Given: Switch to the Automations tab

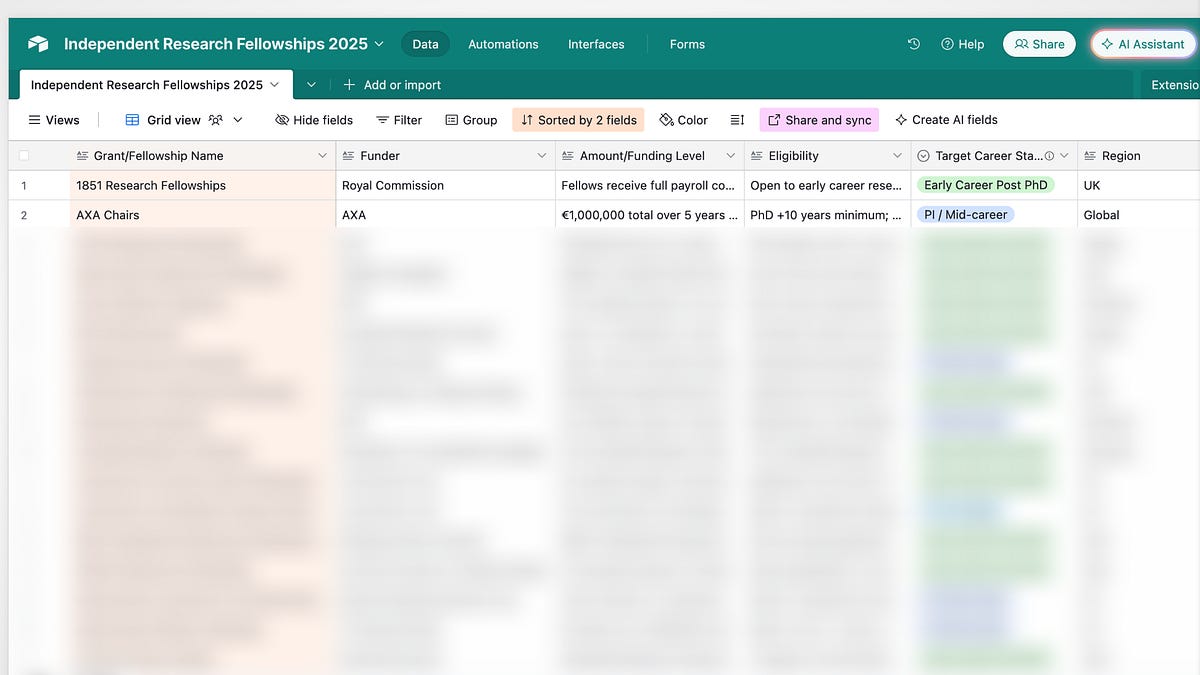Looking at the screenshot, I should point(503,44).
